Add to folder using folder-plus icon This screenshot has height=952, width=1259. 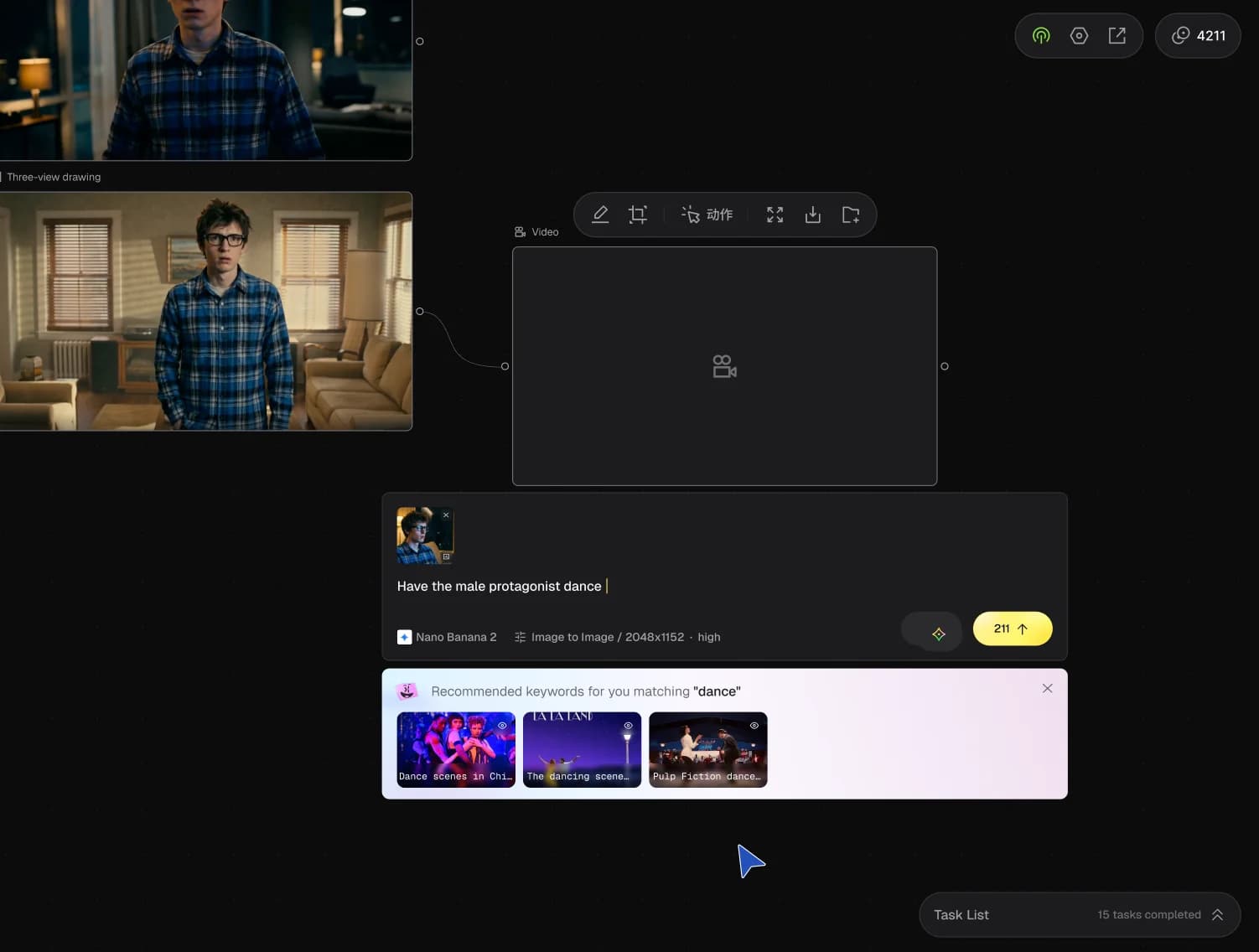pos(851,215)
